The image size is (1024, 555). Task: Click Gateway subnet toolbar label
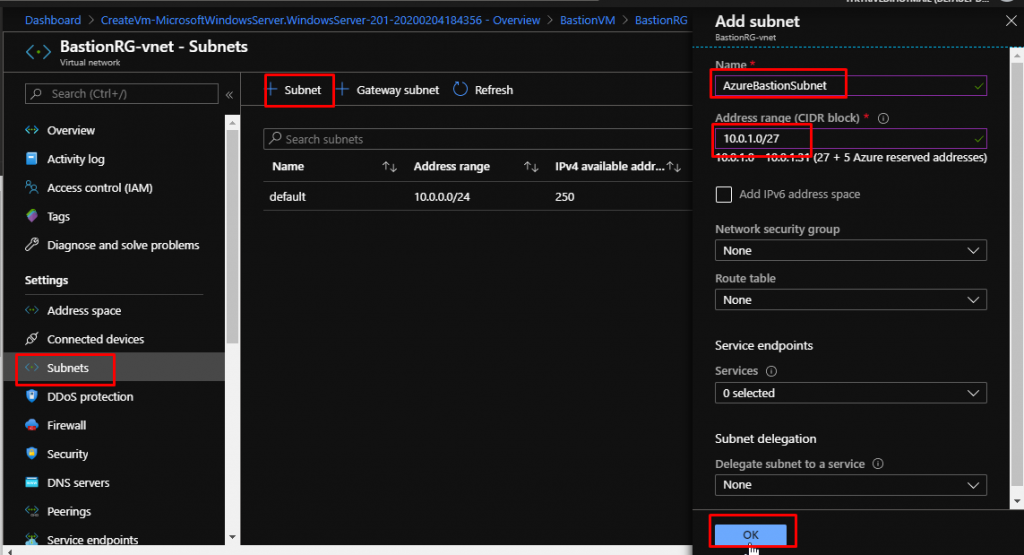pos(398,90)
